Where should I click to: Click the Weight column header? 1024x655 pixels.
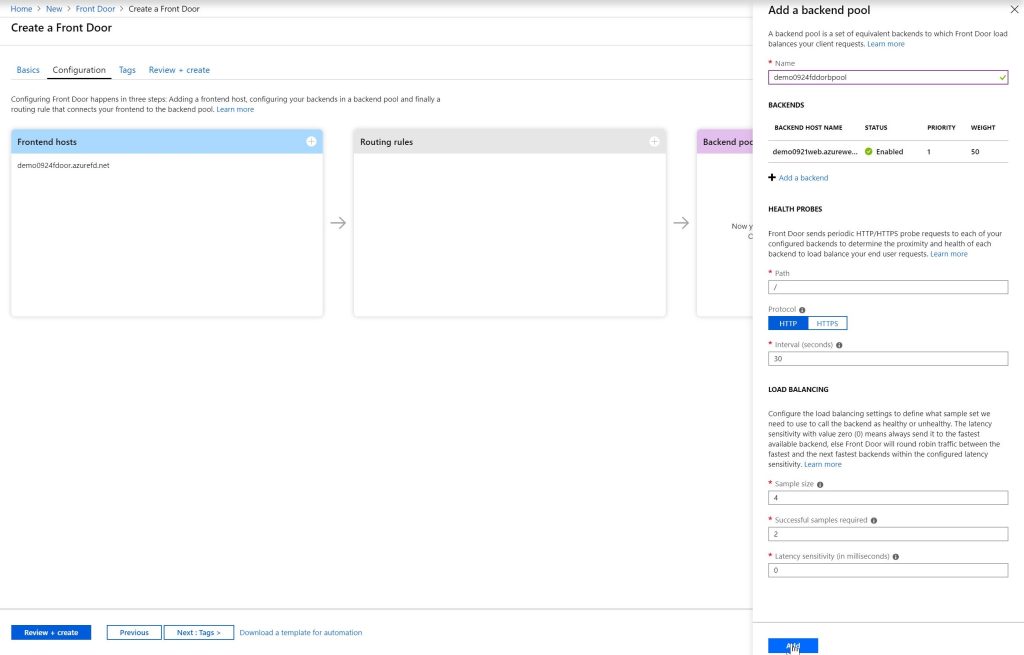(x=983, y=127)
